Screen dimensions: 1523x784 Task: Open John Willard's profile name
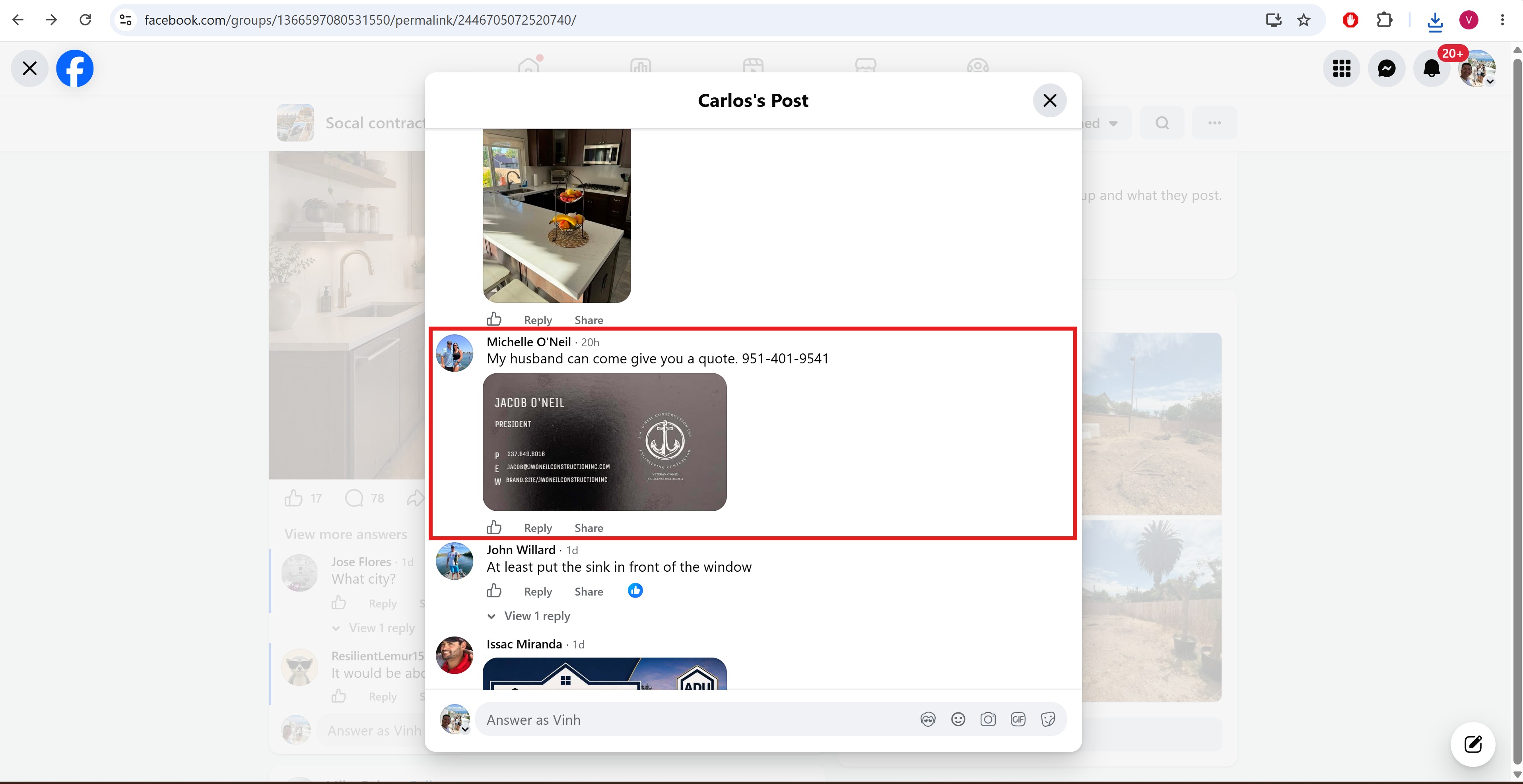[521, 550]
